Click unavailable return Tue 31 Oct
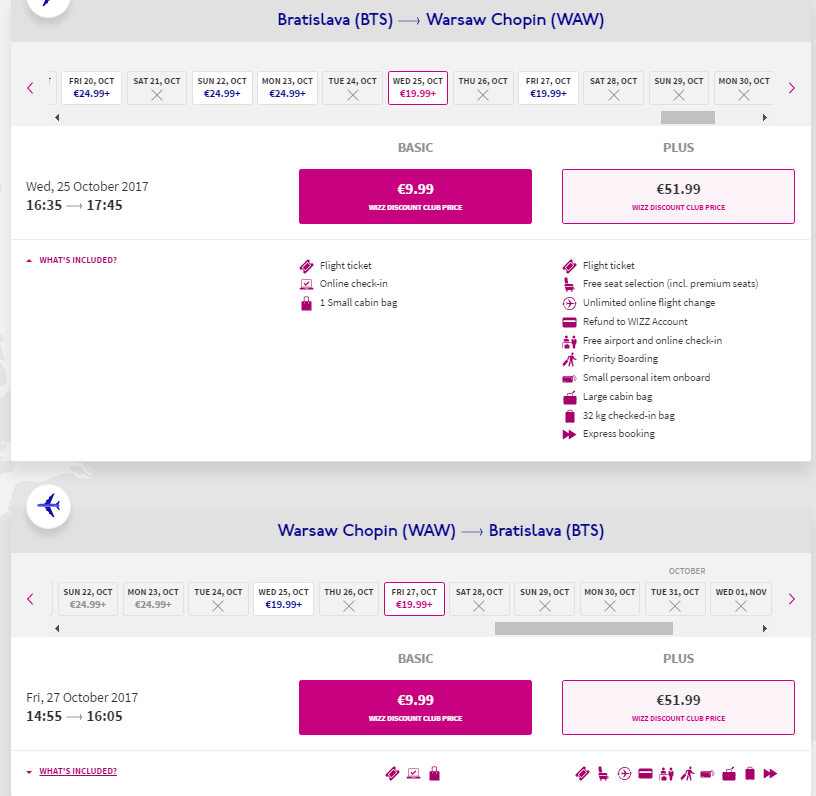 [675, 599]
